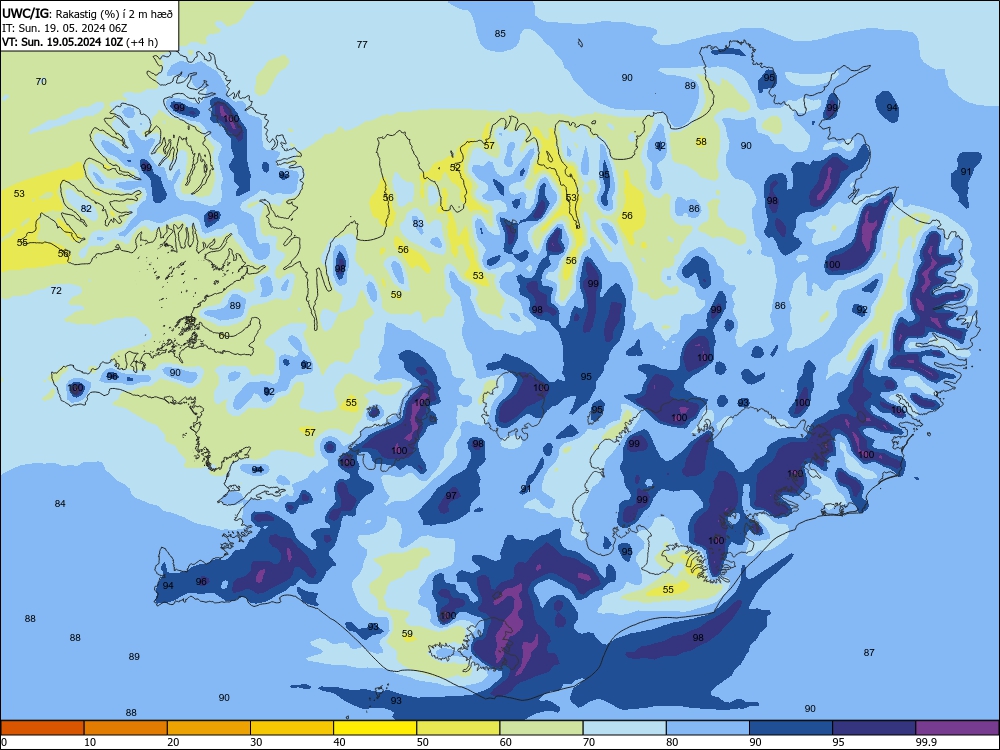Click the humidity value '97' on the map
The image size is (1000, 750).
451,496
